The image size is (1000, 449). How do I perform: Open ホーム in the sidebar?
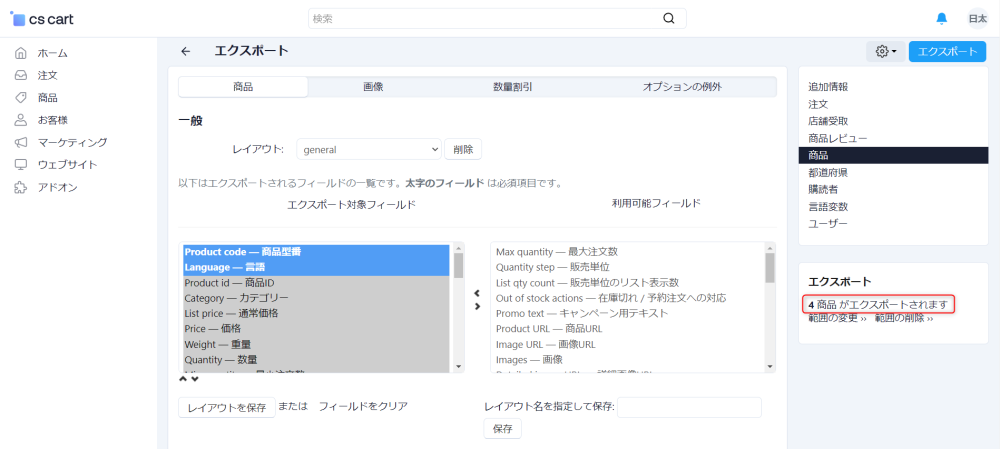pos(52,53)
